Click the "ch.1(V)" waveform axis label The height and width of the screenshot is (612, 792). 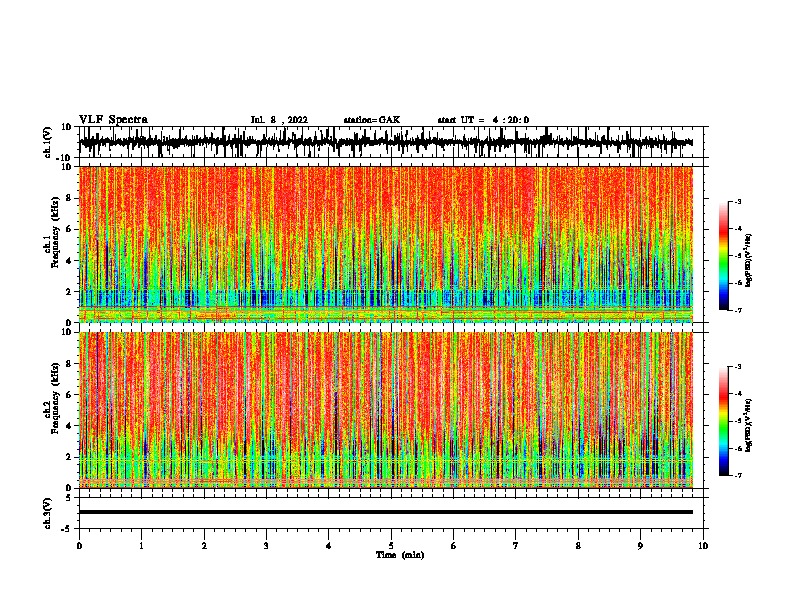point(48,142)
